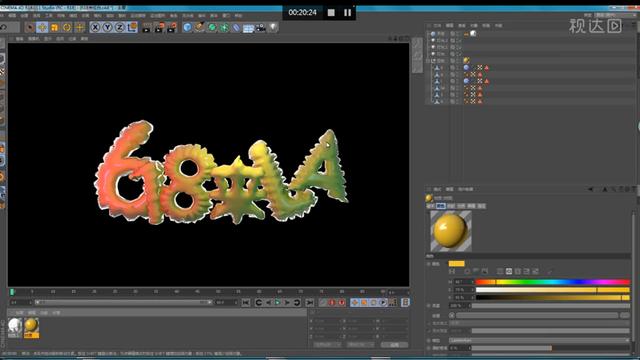Go back in Attribute Manager history arrow
Image resolution: width=640 pixels, height=360 pixels.
[590, 189]
